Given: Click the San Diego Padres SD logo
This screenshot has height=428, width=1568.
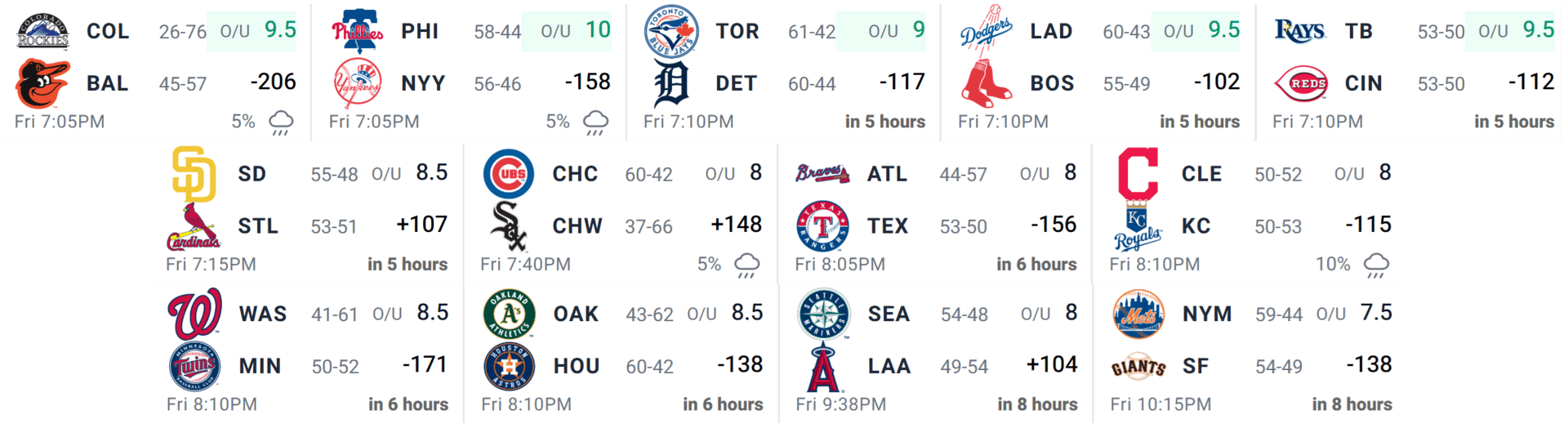Looking at the screenshot, I should 194,174.
